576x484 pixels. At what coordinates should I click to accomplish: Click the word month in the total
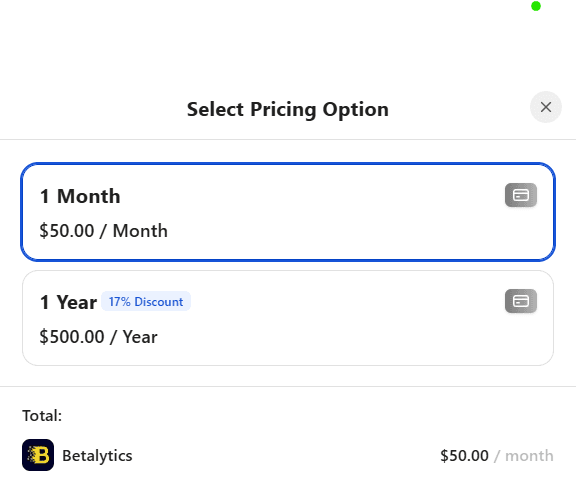(x=529, y=456)
